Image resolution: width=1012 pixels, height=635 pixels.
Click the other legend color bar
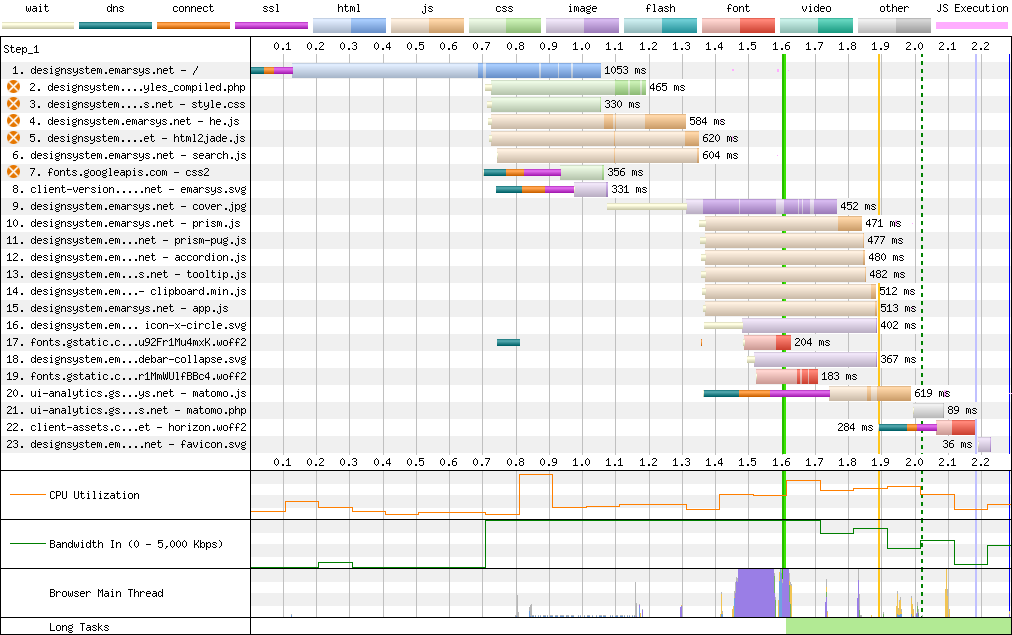pos(895,26)
